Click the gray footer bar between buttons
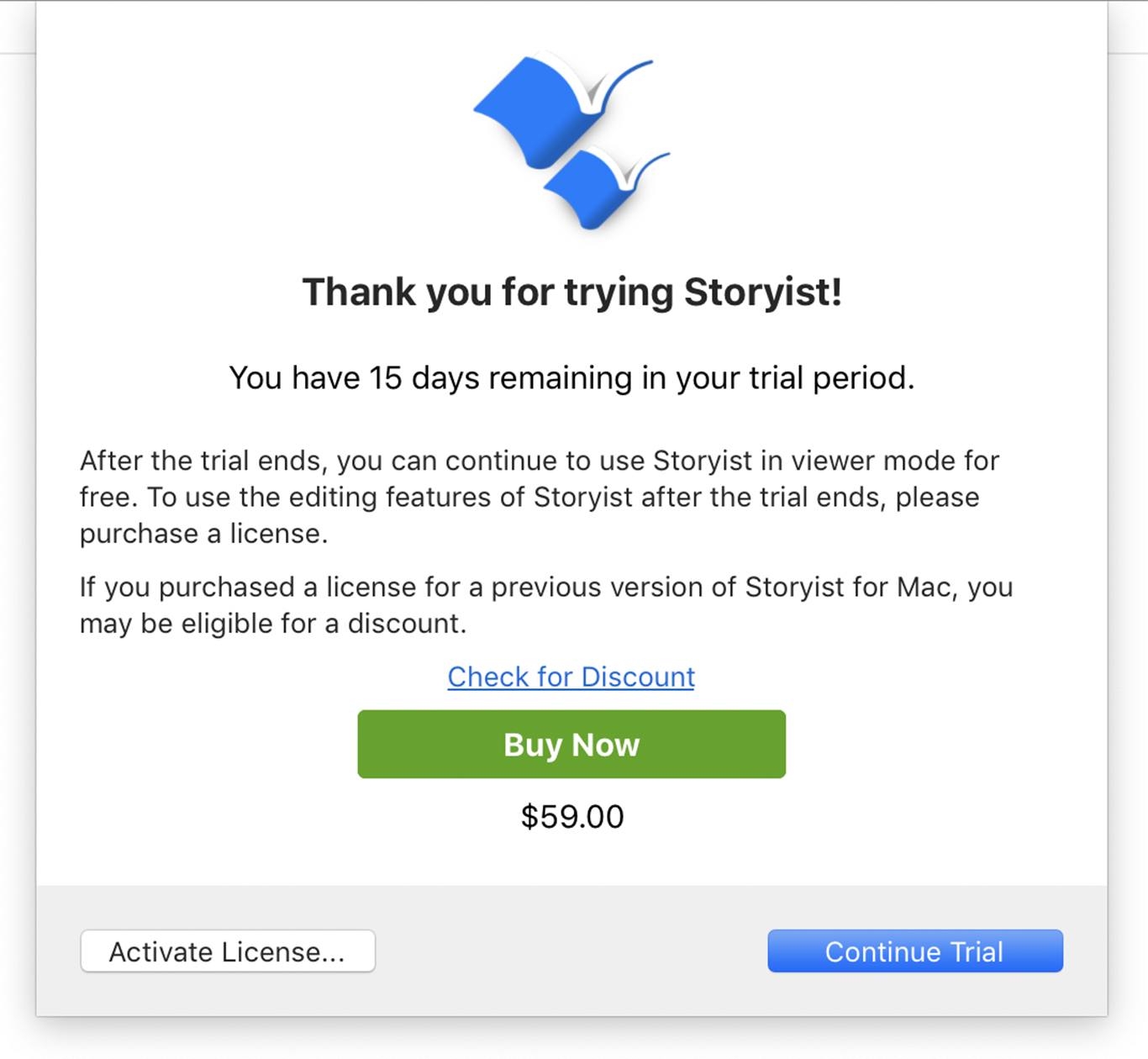This screenshot has height=1059, width=1148. tap(571, 951)
